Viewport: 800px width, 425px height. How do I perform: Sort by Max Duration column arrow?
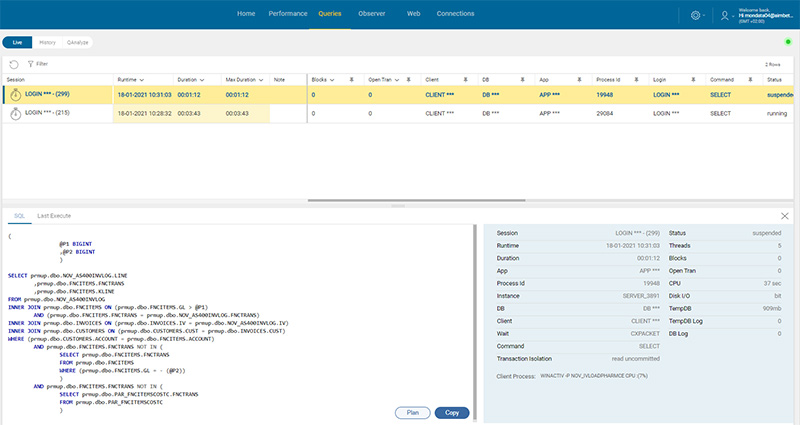261,80
